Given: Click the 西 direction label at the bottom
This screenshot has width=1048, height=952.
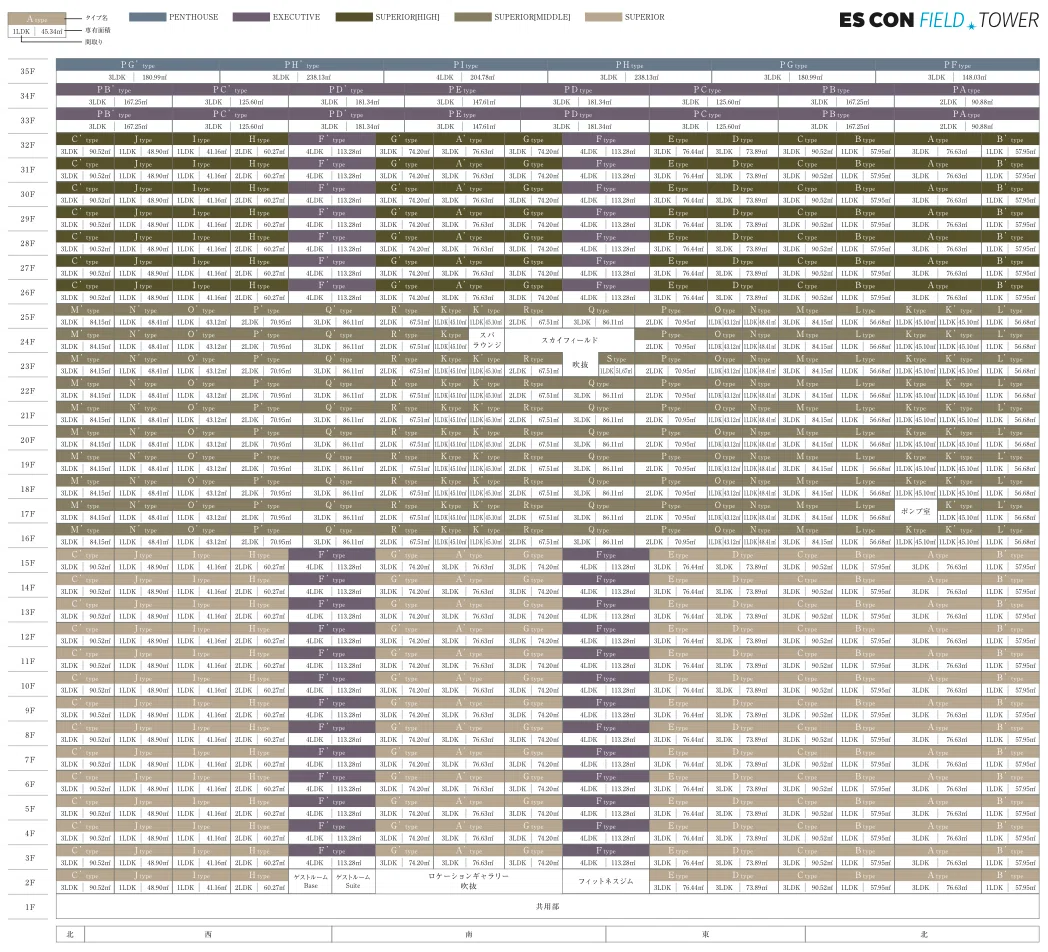Looking at the screenshot, I should coord(208,935).
